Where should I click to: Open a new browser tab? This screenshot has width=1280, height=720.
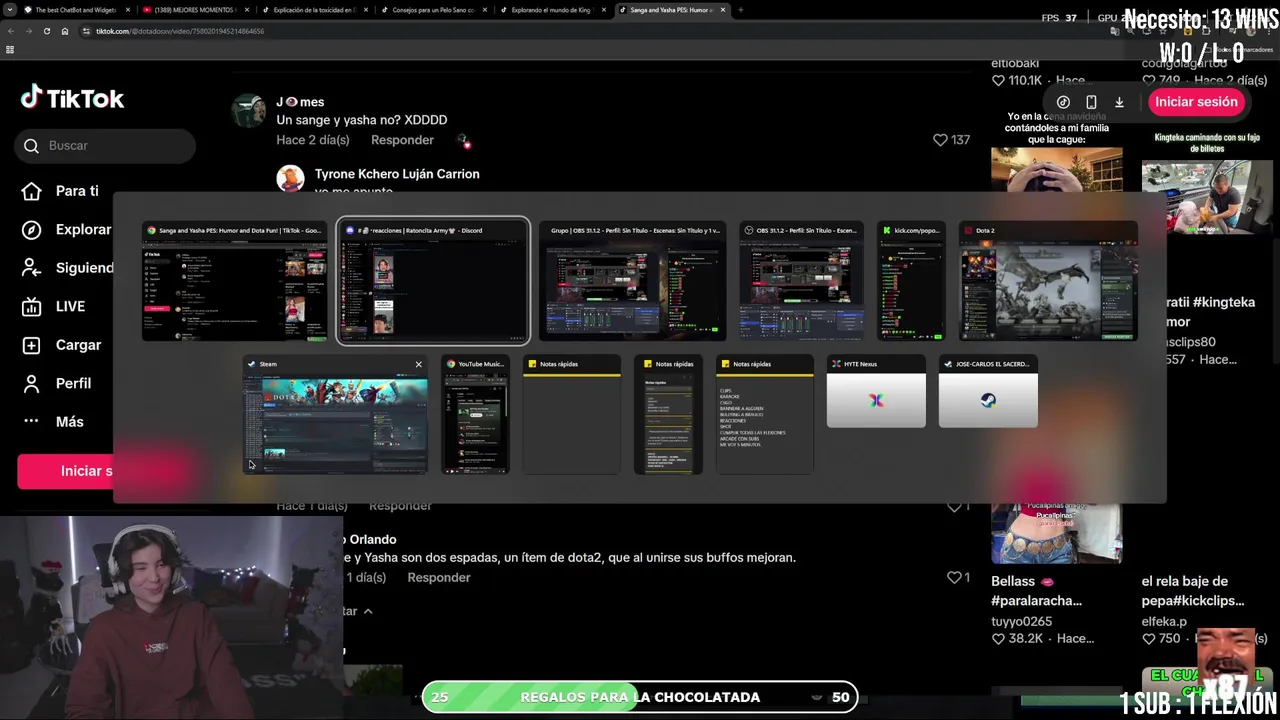pyautogui.click(x=740, y=10)
